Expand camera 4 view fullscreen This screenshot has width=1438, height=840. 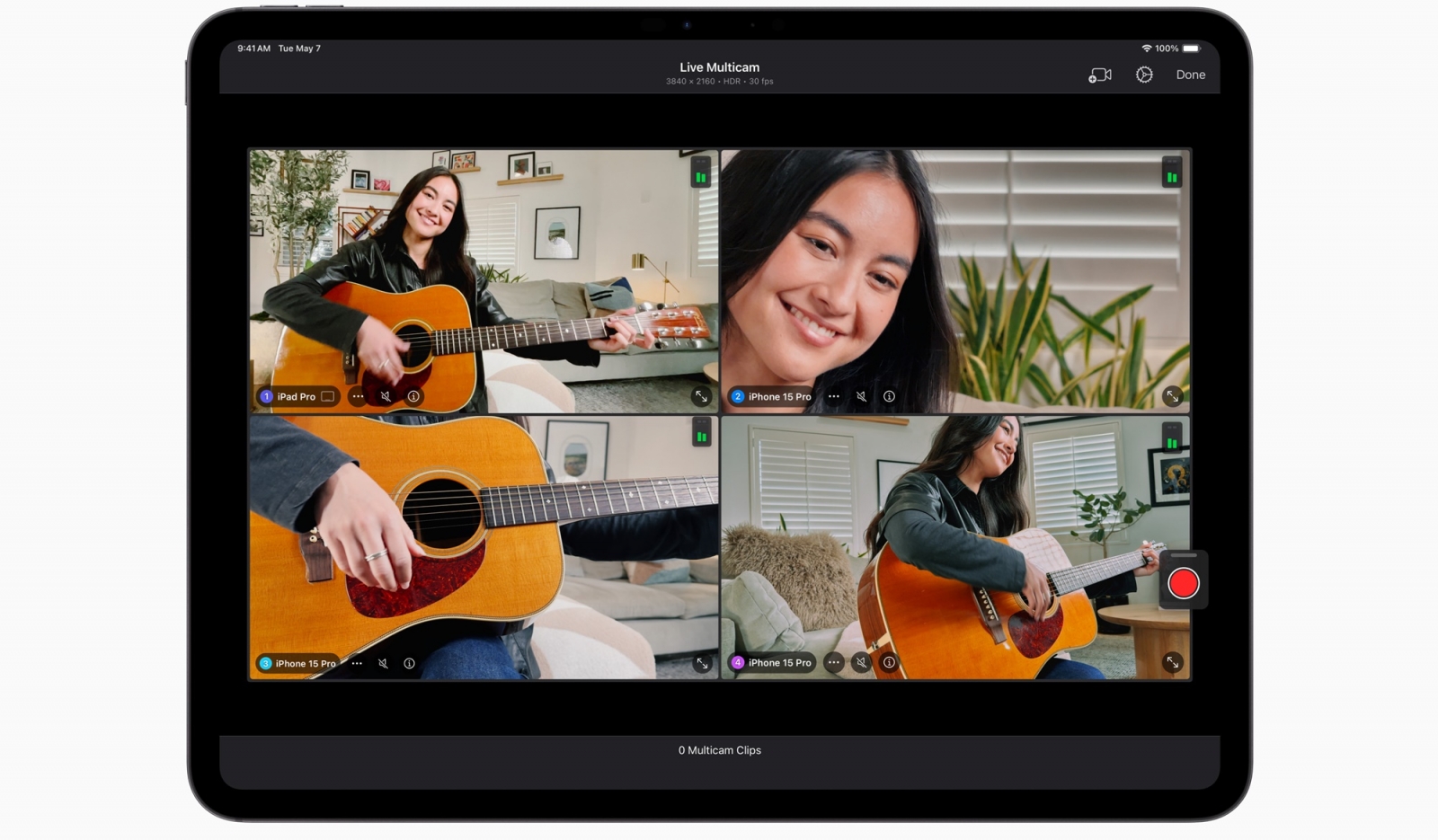click(x=1172, y=662)
